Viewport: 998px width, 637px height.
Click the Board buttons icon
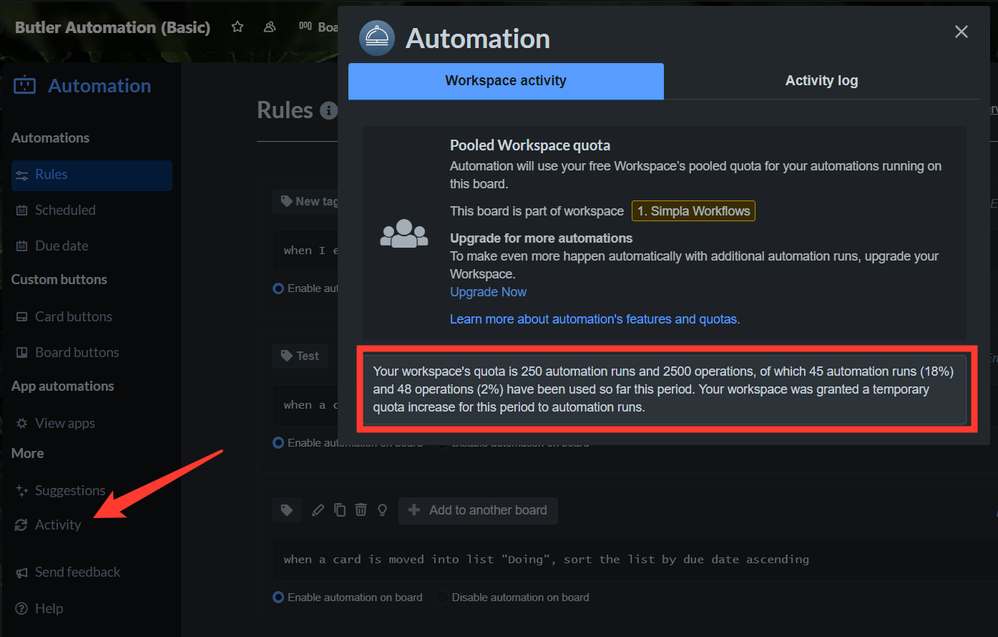click(22, 352)
